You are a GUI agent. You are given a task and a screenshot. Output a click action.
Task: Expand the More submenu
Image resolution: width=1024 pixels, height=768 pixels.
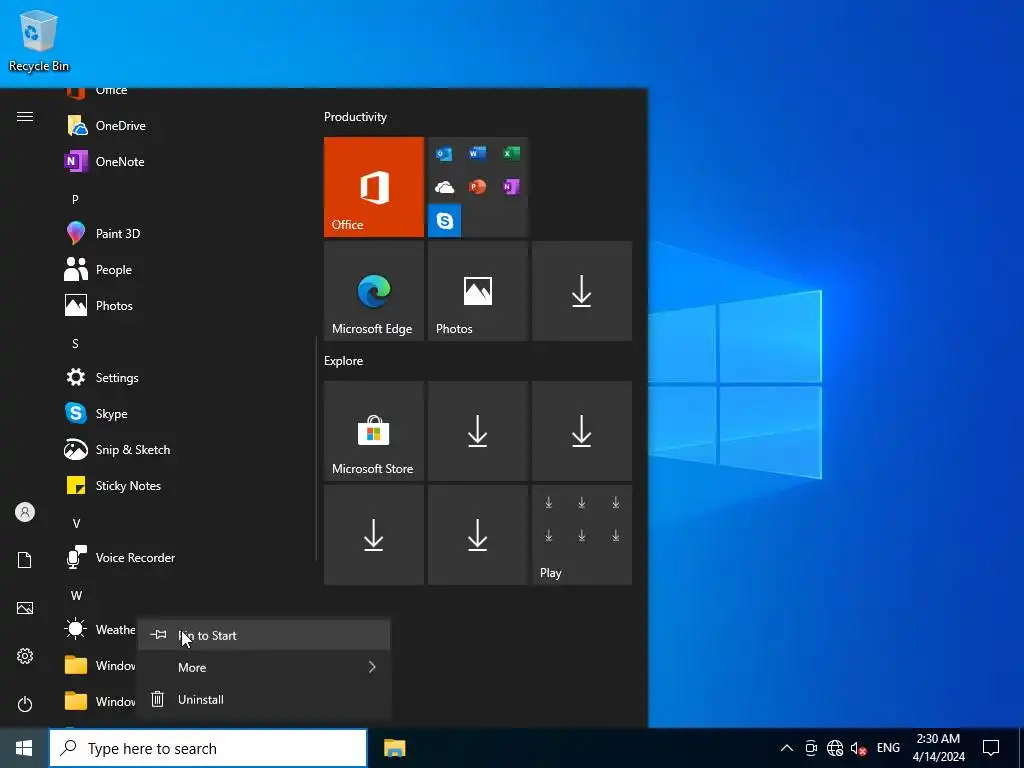click(264, 667)
